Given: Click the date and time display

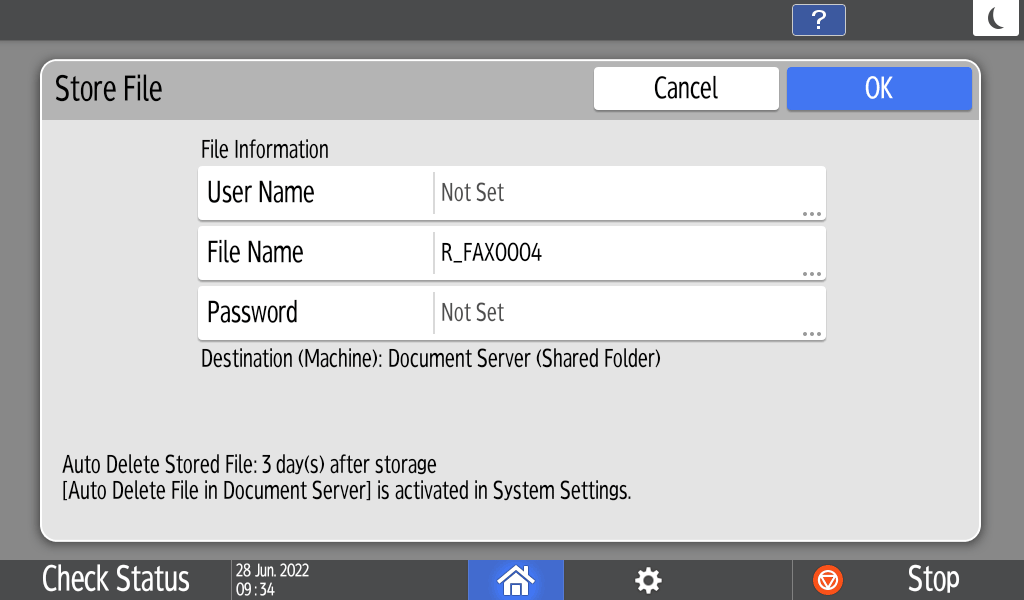Looking at the screenshot, I should 272,579.
